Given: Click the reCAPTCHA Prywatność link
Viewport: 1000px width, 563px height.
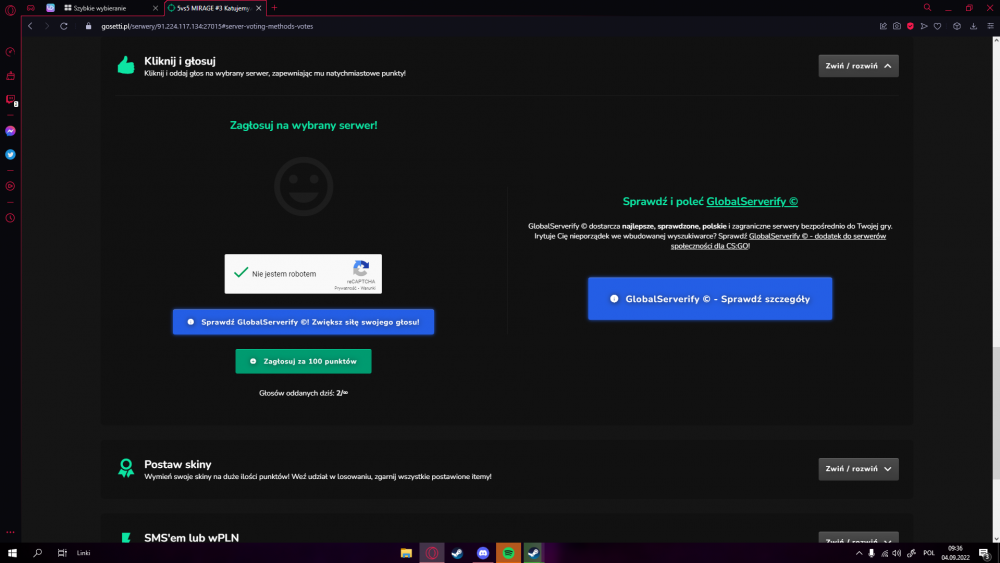Looking at the screenshot, I should 345,288.
